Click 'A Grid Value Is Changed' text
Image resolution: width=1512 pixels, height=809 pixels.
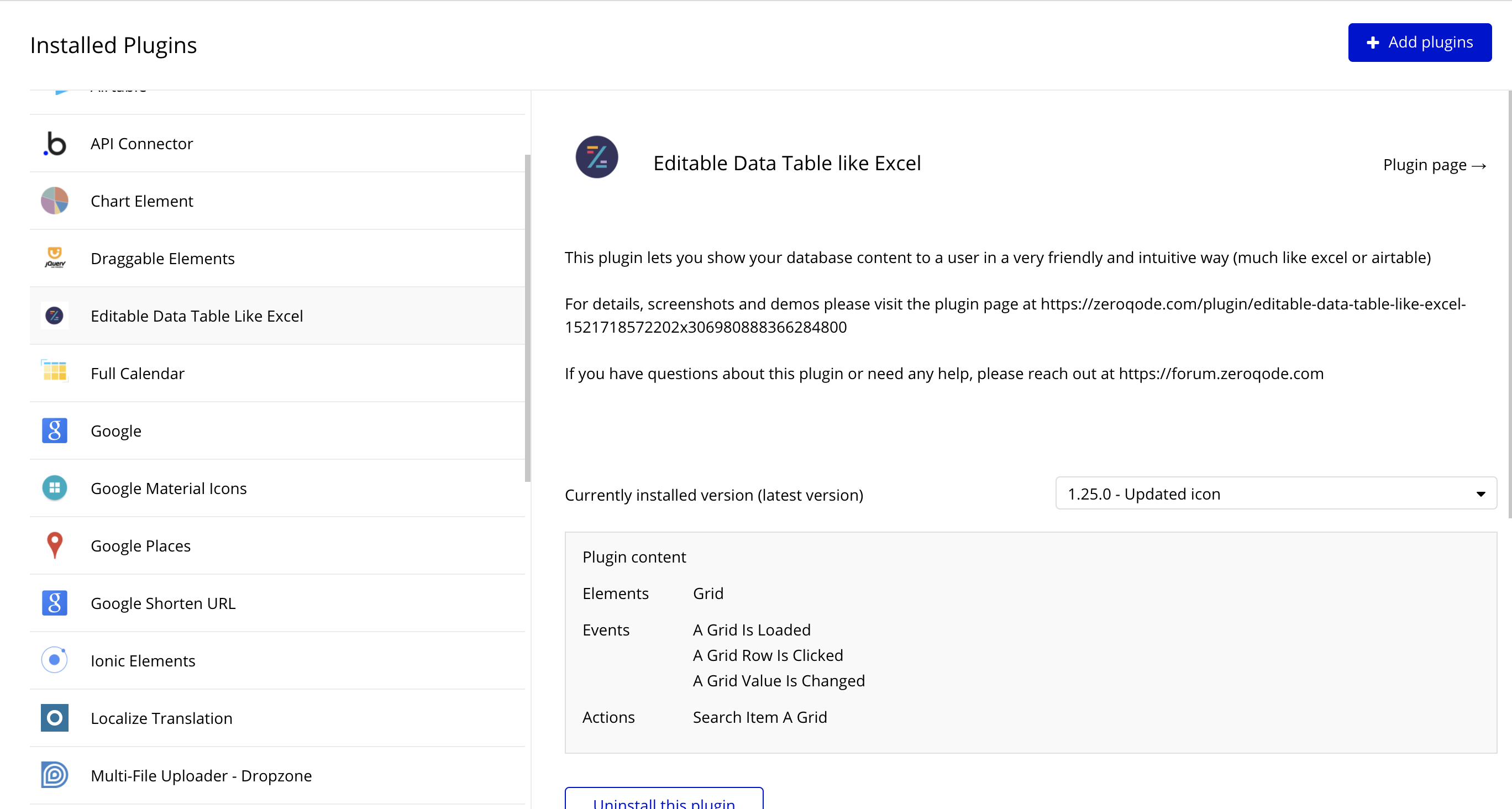pos(779,681)
